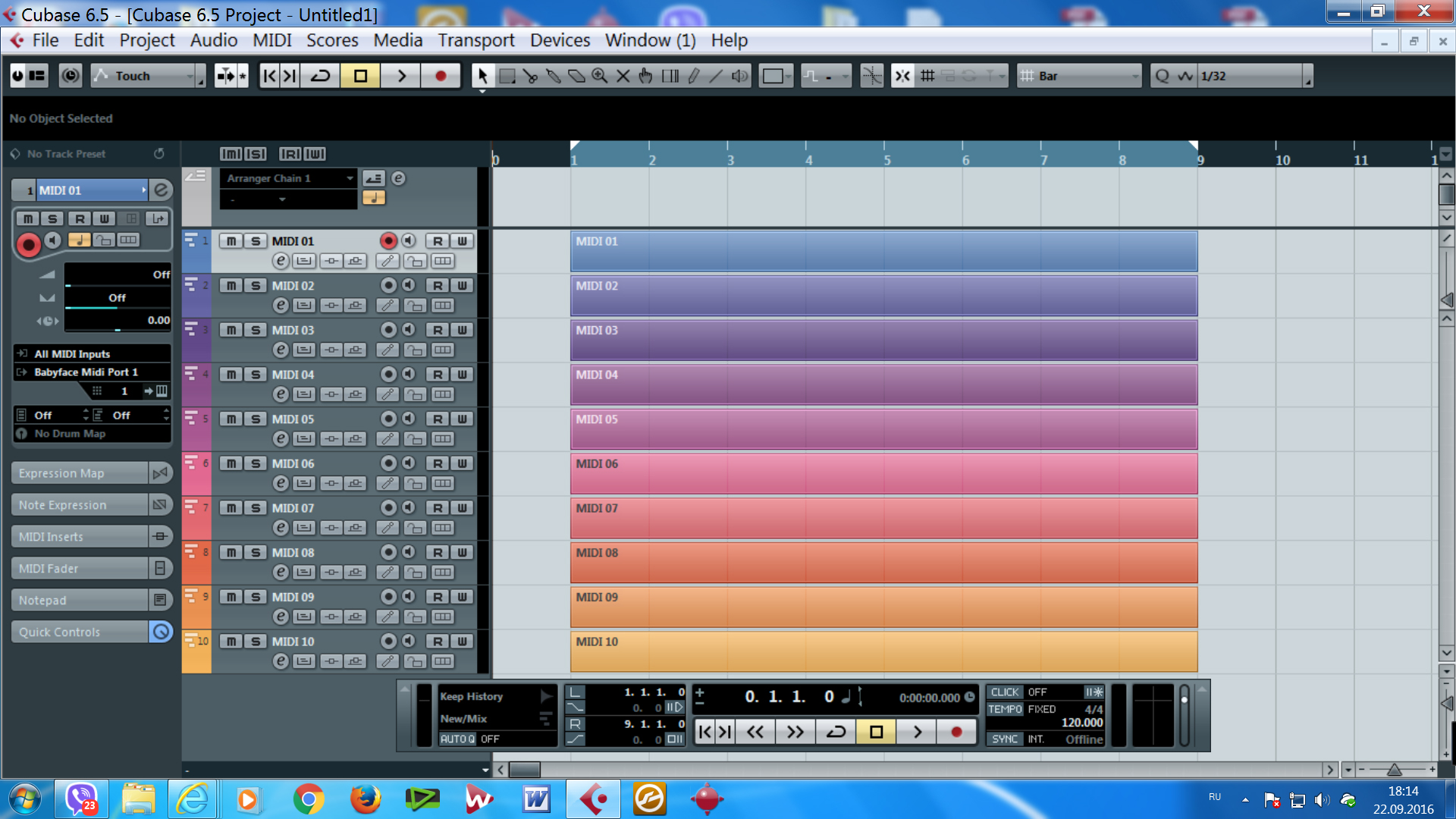Open the Devices menu
The width and height of the screenshot is (1456, 819).
click(x=560, y=40)
